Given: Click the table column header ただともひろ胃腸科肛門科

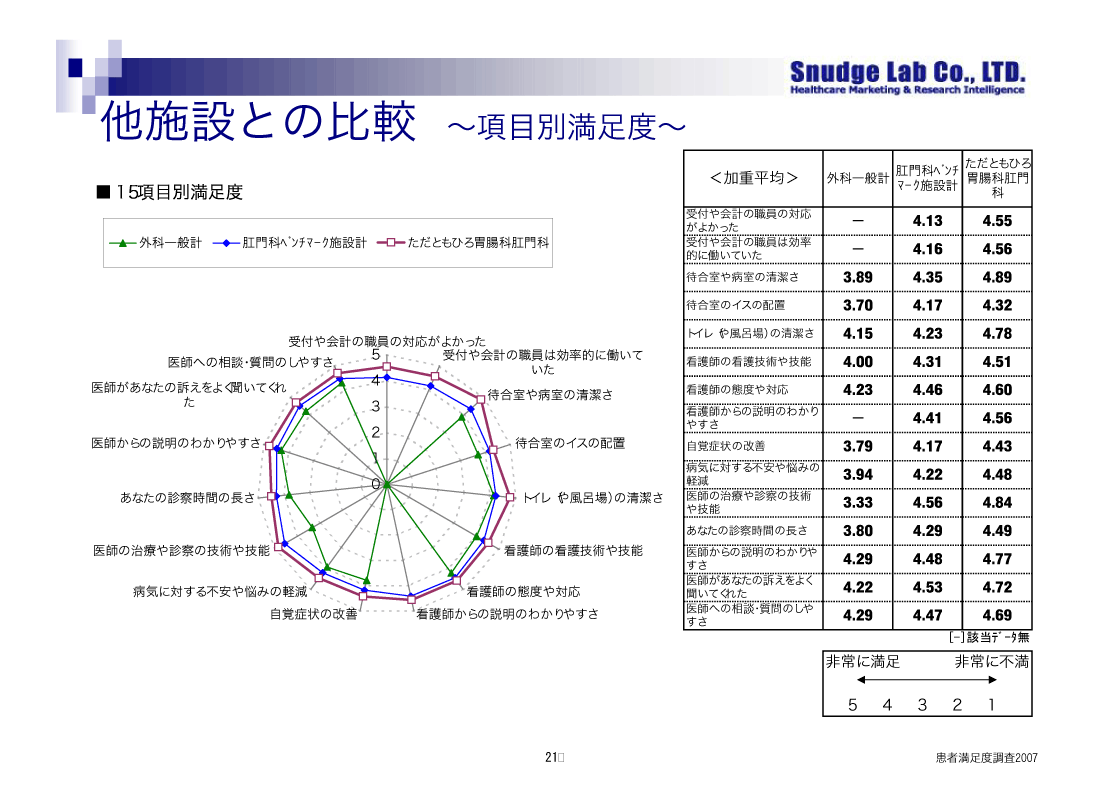Looking at the screenshot, I should point(998,178).
